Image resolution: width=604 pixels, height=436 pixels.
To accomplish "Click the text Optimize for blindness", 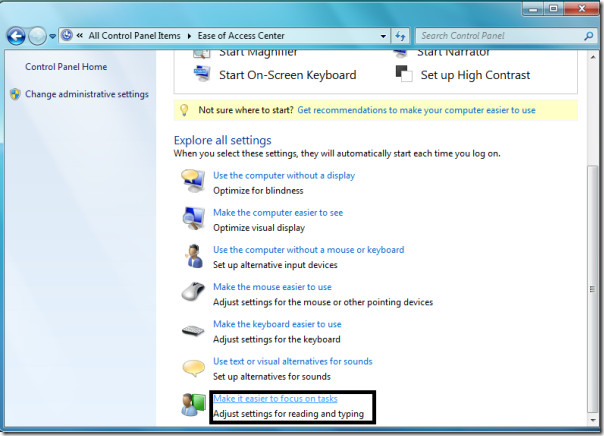I will click(x=258, y=191).
